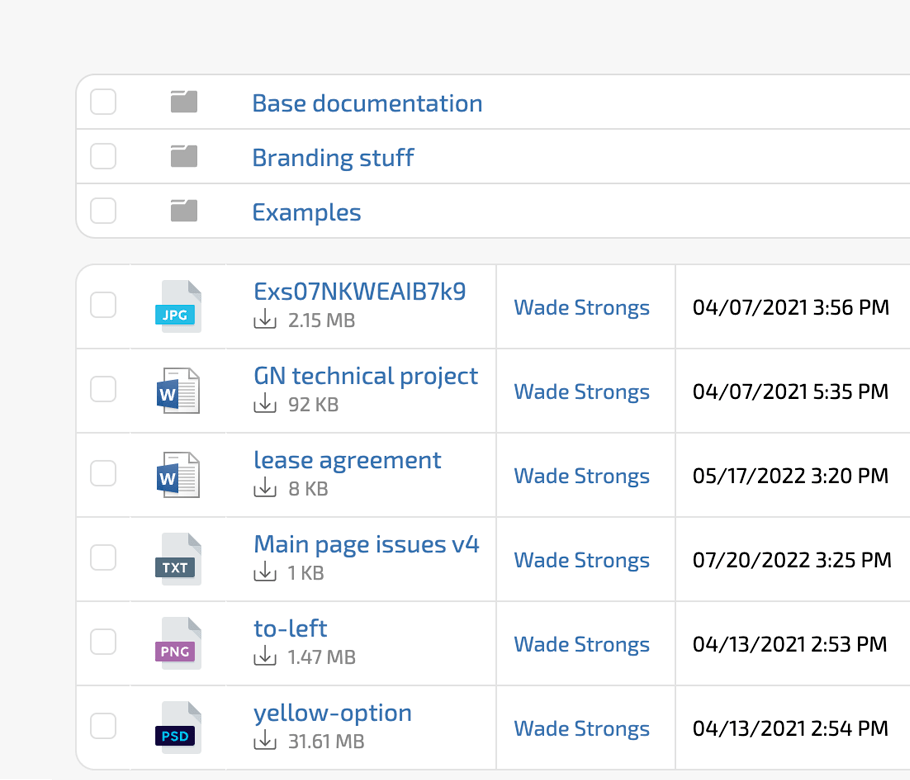Click the Word icon for GN technical project

coord(178,391)
